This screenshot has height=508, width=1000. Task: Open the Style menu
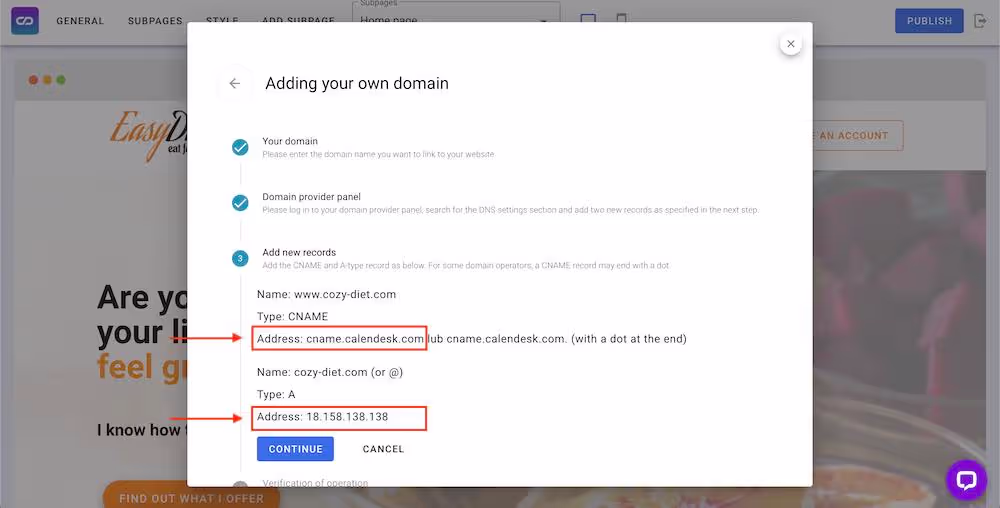(x=222, y=21)
